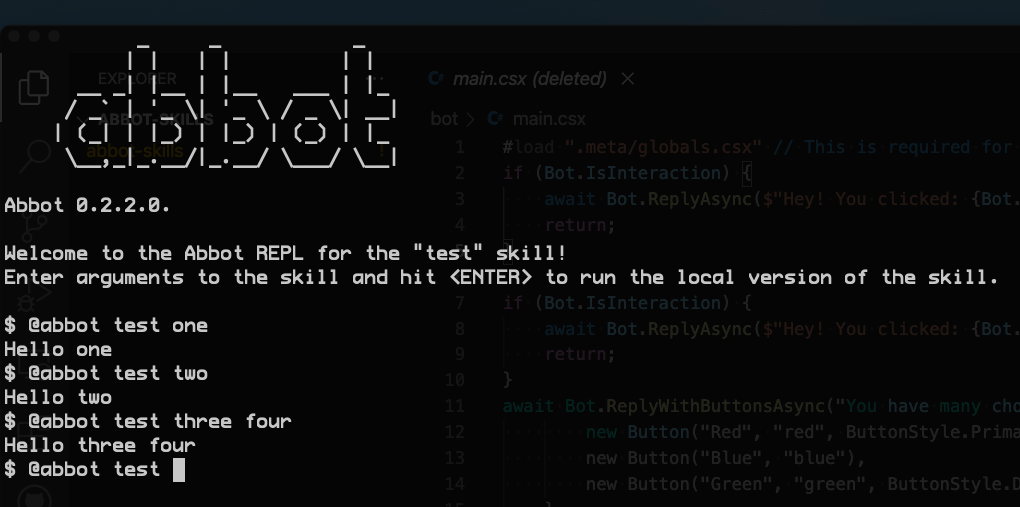The width and height of the screenshot is (1020, 507).
Task: Open the GitHub icon at bottom of activity bar
Action: 34,498
